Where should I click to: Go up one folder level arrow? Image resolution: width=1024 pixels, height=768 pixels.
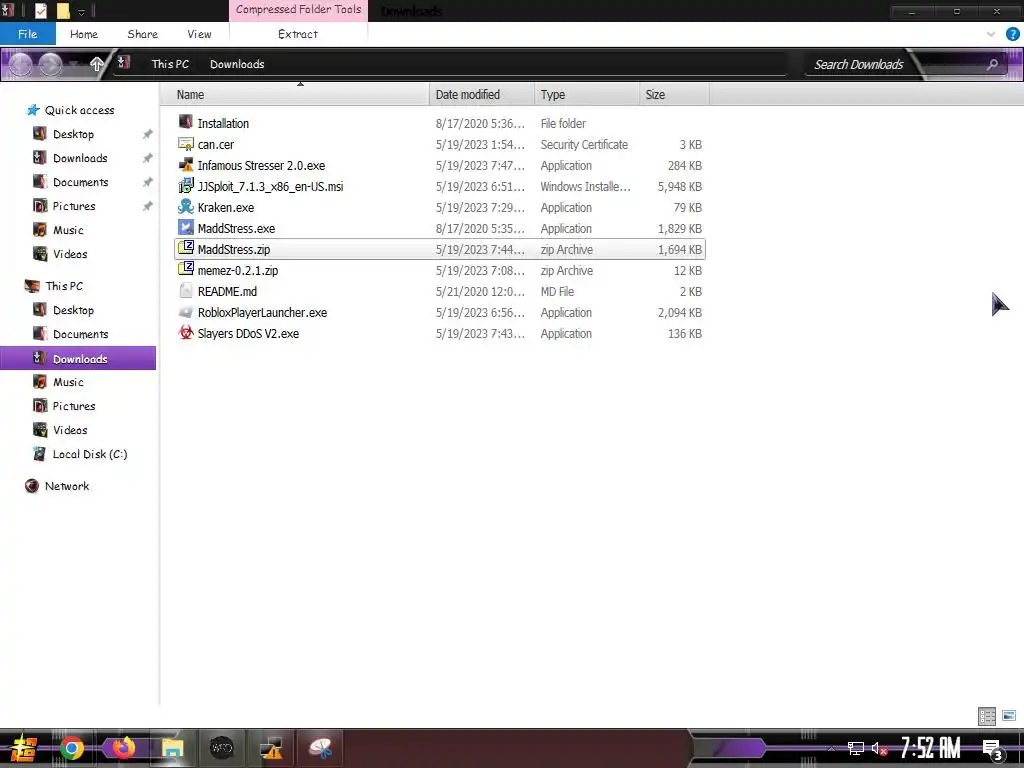point(97,64)
